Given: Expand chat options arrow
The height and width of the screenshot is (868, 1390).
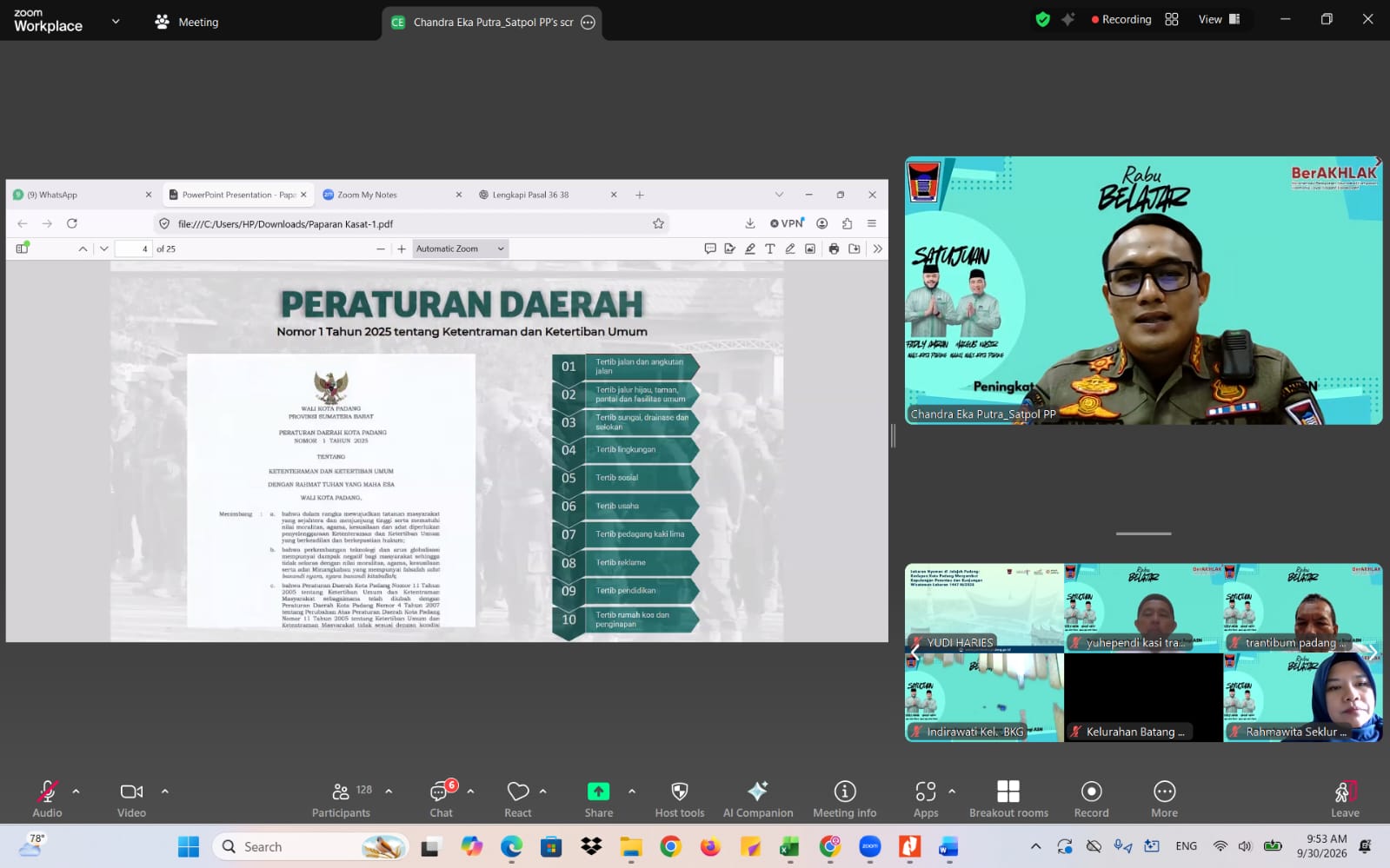Looking at the screenshot, I should tap(470, 791).
